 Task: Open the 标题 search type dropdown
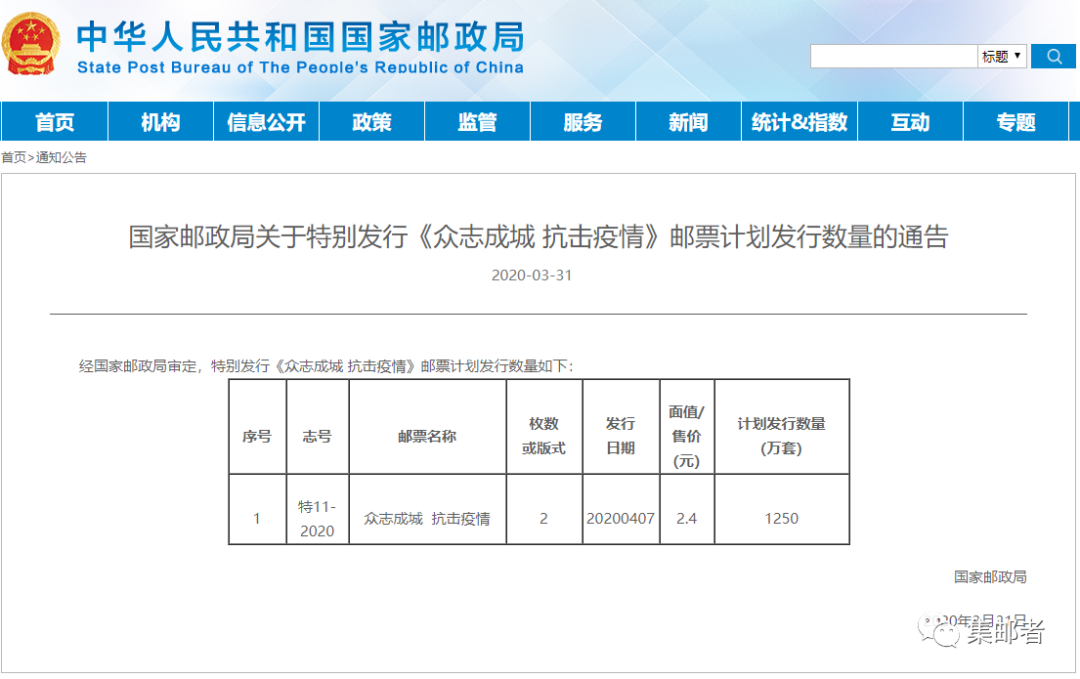pos(1001,56)
